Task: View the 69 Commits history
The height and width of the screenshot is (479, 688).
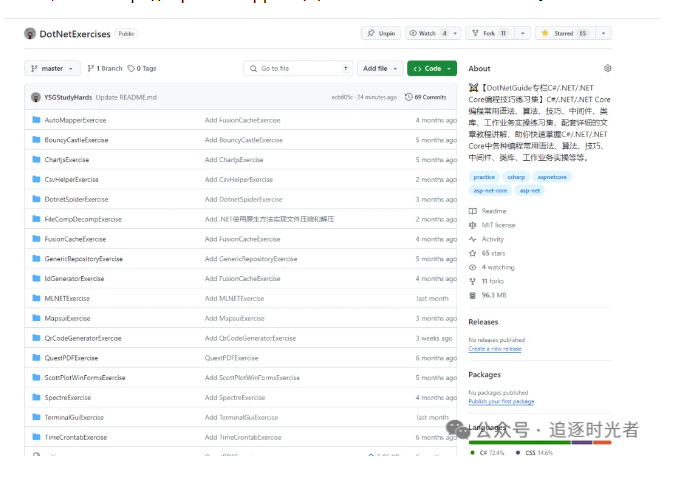Action: pos(425,97)
